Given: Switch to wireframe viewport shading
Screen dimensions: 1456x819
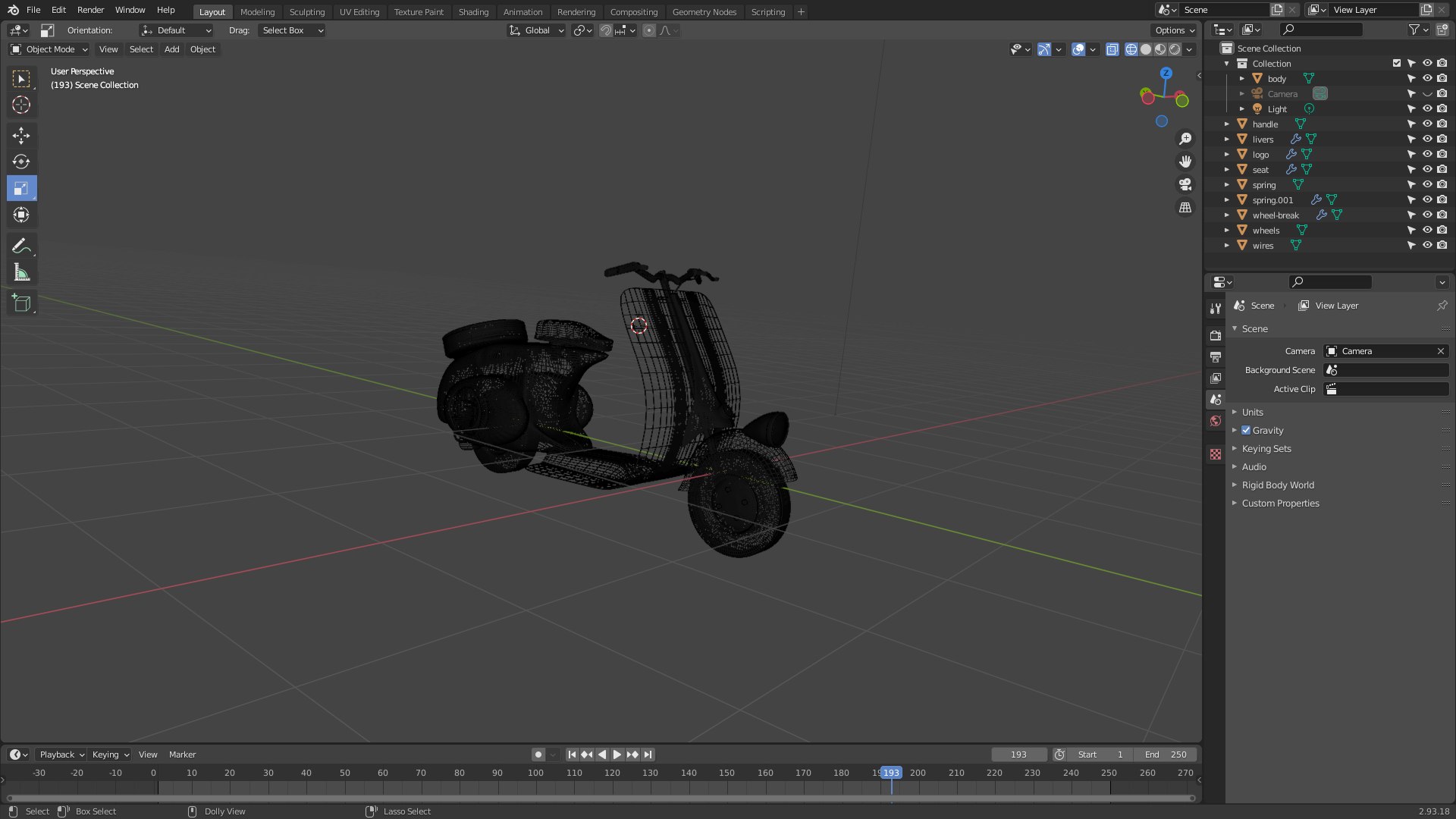Looking at the screenshot, I should tap(1131, 49).
